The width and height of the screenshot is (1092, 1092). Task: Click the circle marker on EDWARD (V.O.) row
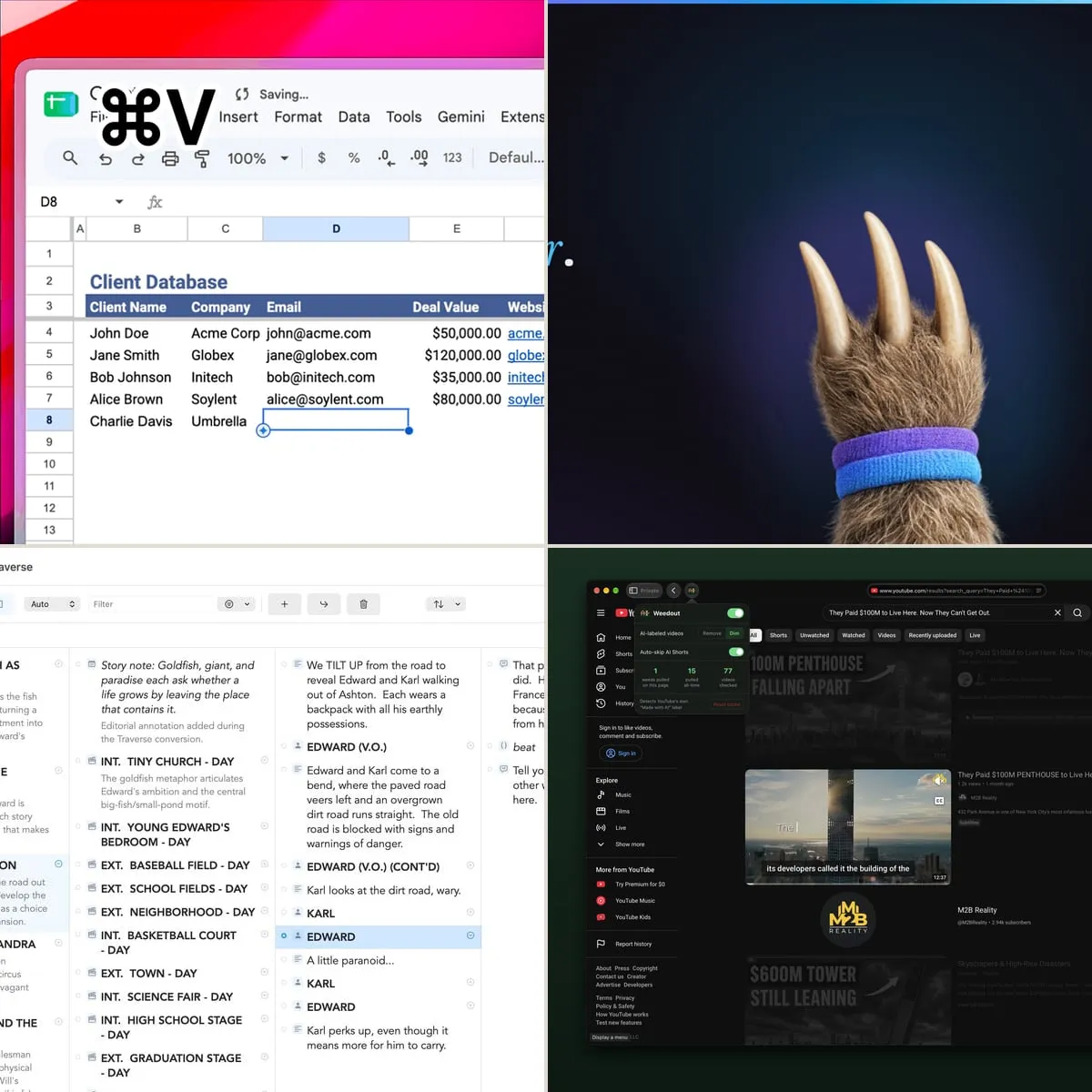coord(470,746)
